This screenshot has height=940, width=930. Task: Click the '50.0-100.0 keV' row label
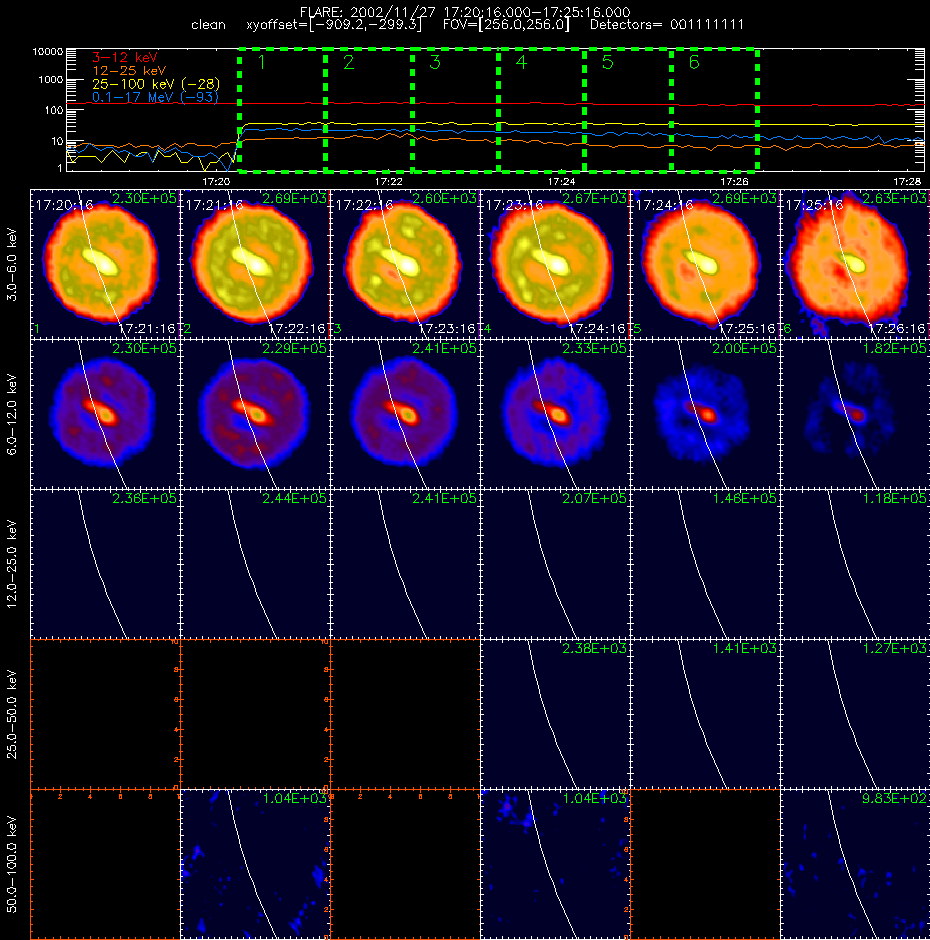click(12, 864)
